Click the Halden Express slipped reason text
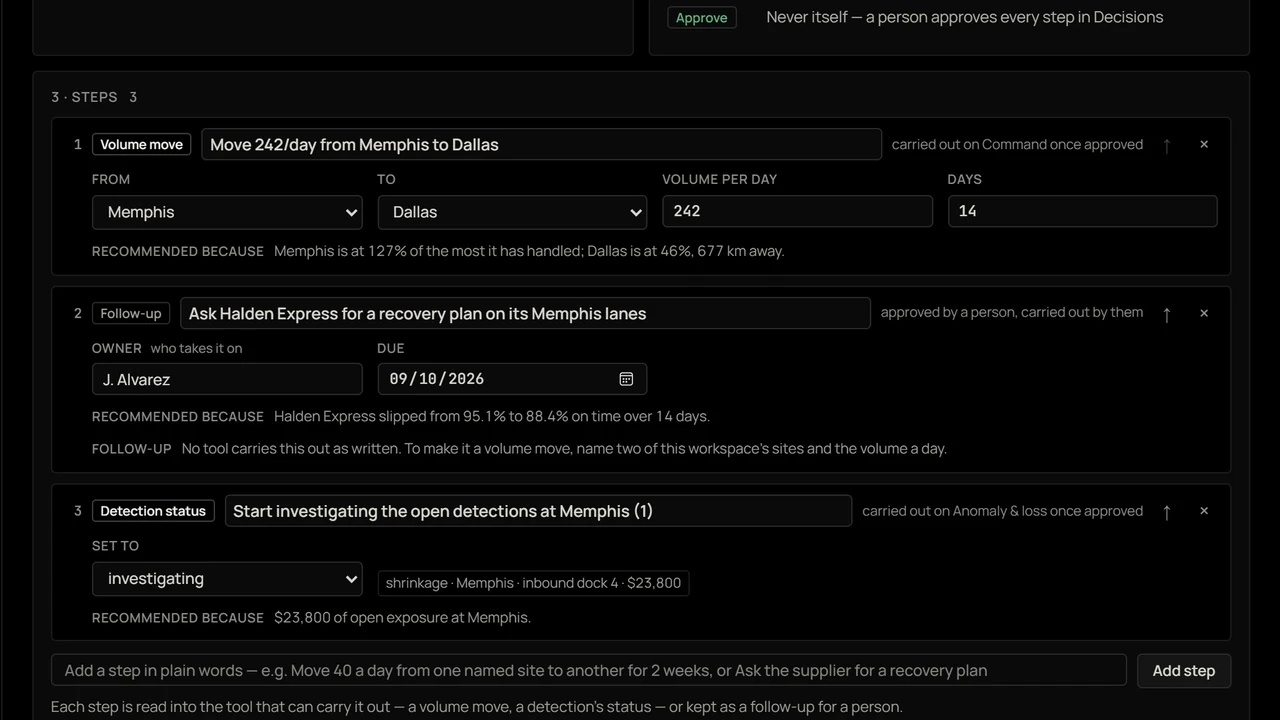1280x720 pixels. (492, 416)
